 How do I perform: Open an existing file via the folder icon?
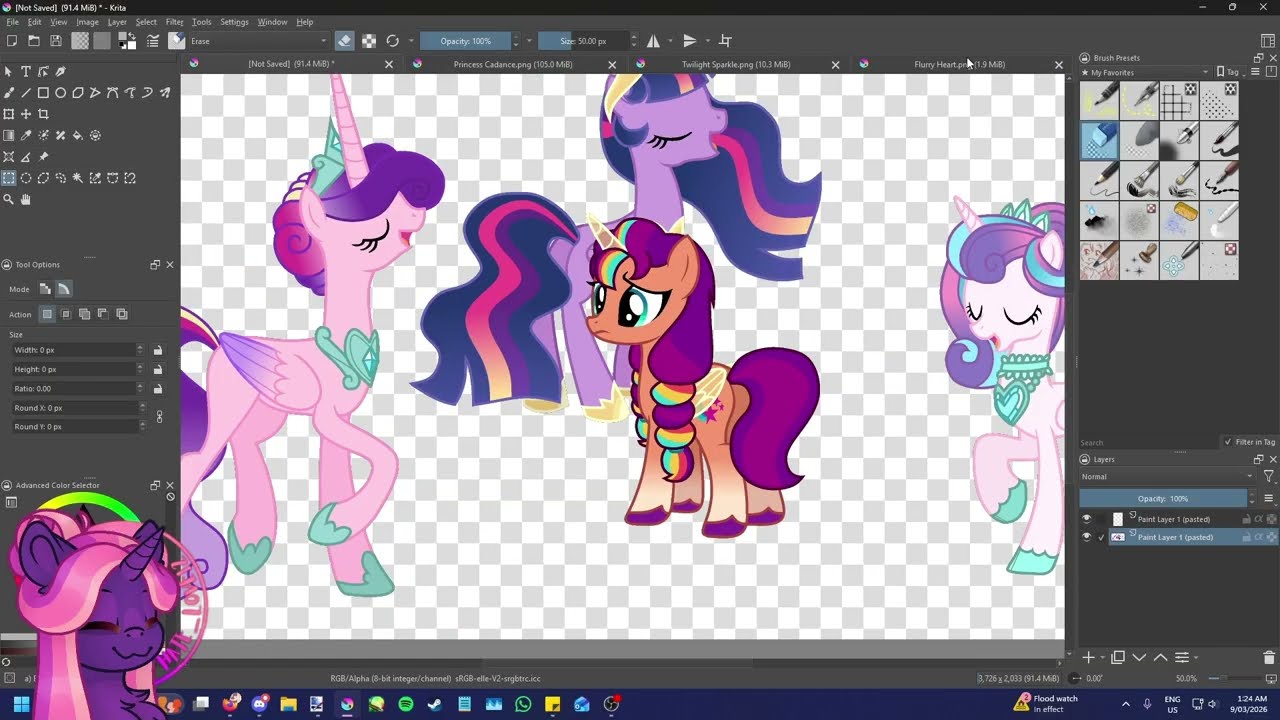coord(34,41)
